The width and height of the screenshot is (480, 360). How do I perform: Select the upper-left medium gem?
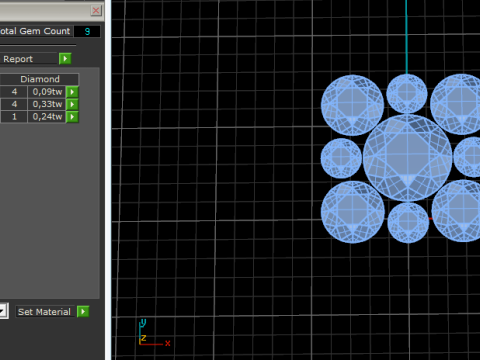(x=352, y=105)
